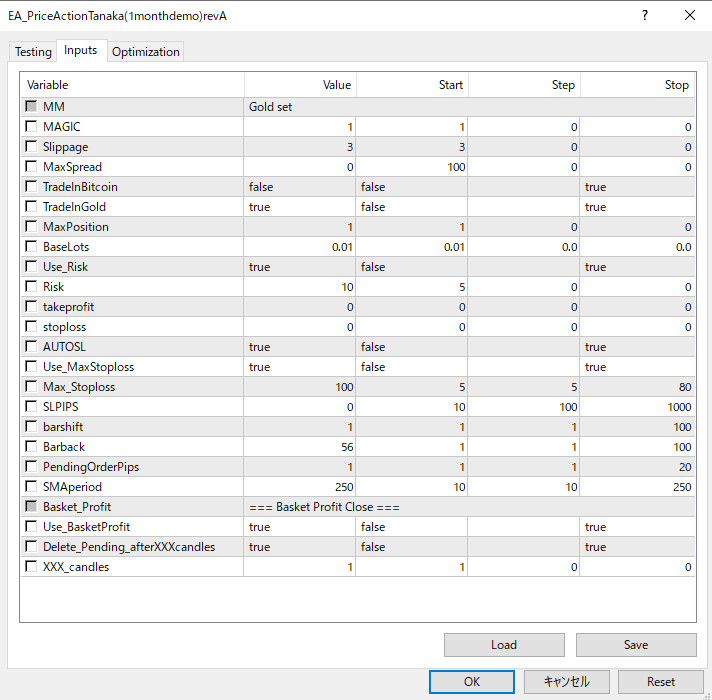Open the Use_Risk value 'true' cell

pyautogui.click(x=300, y=266)
